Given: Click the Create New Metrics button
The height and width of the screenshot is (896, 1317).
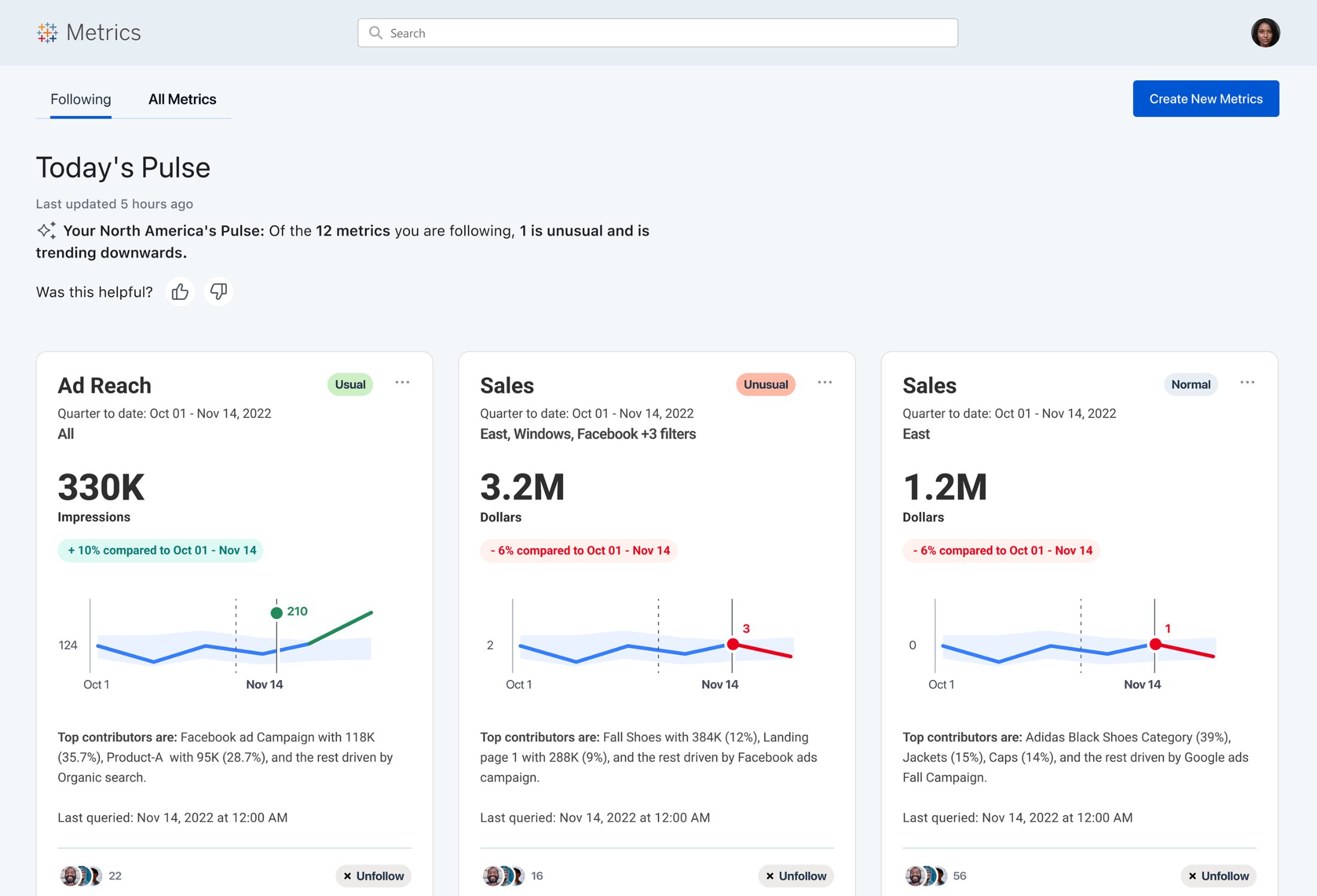Looking at the screenshot, I should click(x=1206, y=99).
